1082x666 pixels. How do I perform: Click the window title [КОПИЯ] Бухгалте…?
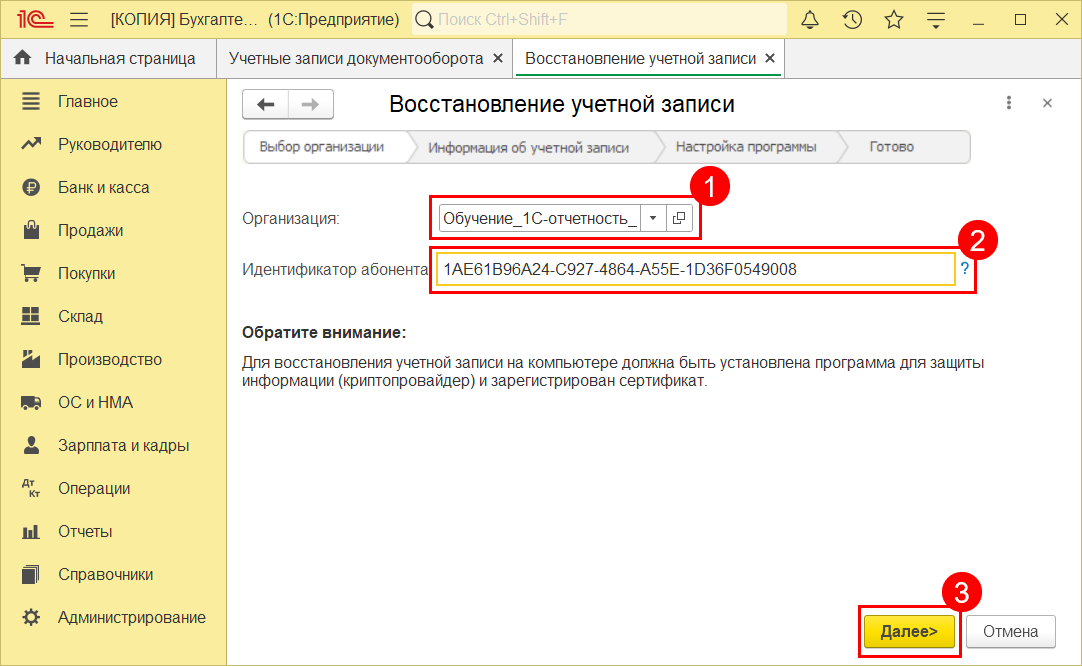183,19
